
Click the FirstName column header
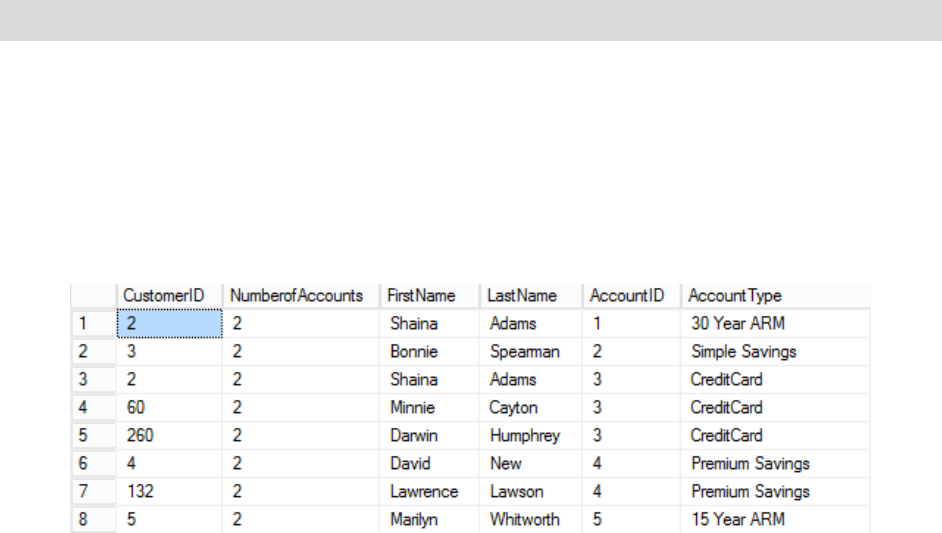click(421, 296)
